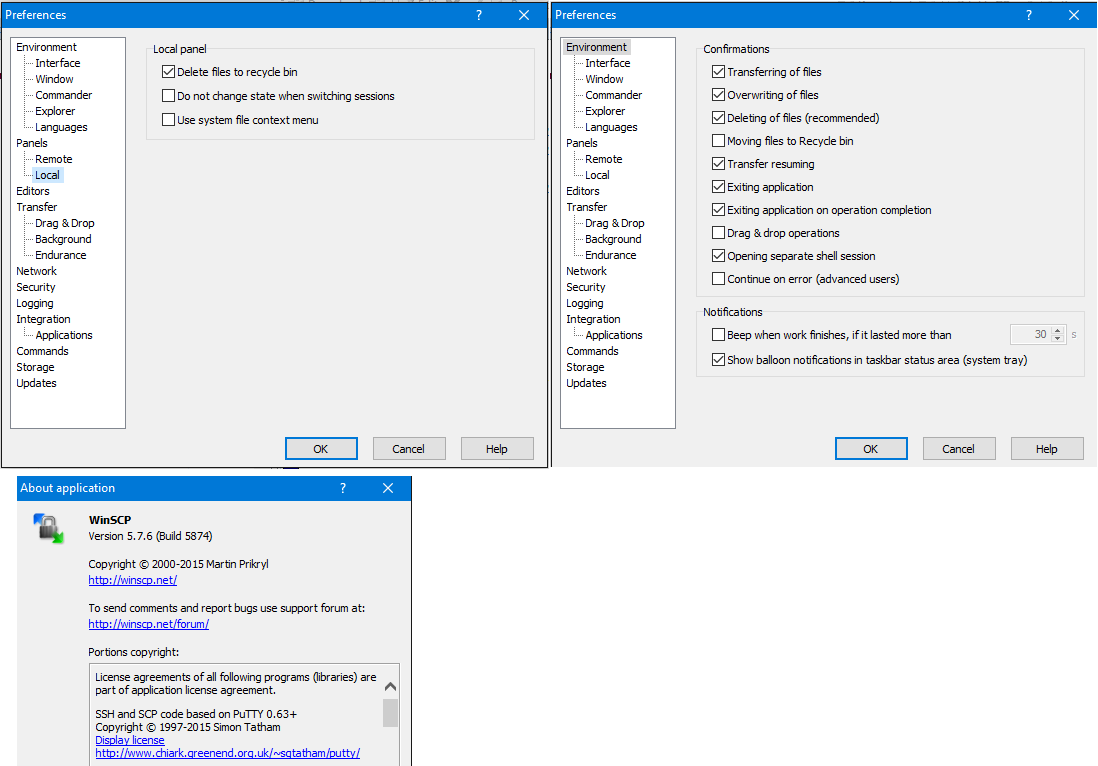
Task: Disable 'Show balloon notifications' checkbox
Action: pos(718,360)
